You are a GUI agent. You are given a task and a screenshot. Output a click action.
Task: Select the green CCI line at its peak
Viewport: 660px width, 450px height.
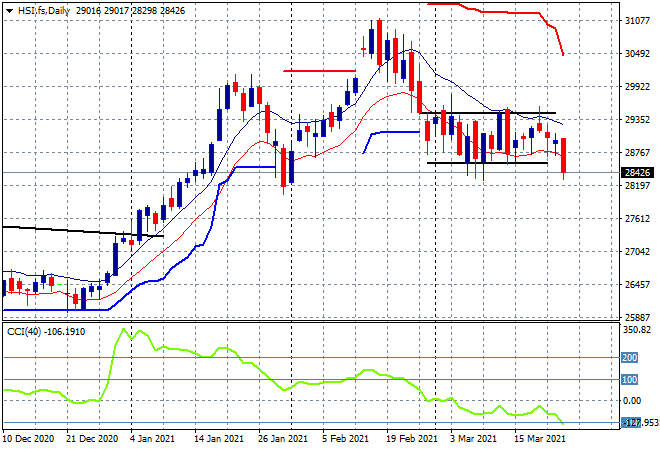(123, 330)
